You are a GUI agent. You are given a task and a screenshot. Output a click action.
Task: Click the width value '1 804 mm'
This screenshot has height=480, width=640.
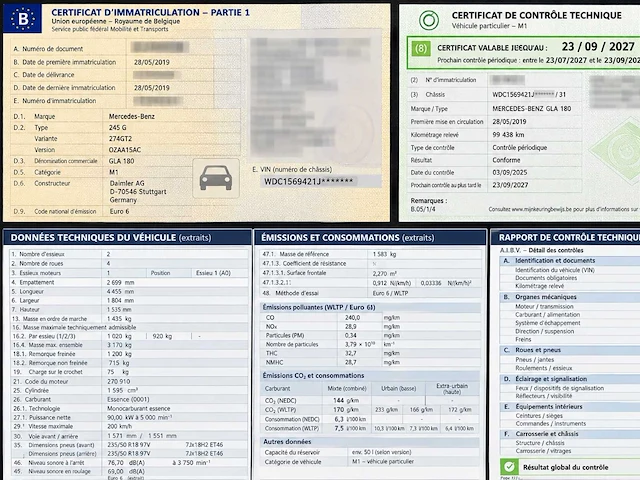click(120, 300)
